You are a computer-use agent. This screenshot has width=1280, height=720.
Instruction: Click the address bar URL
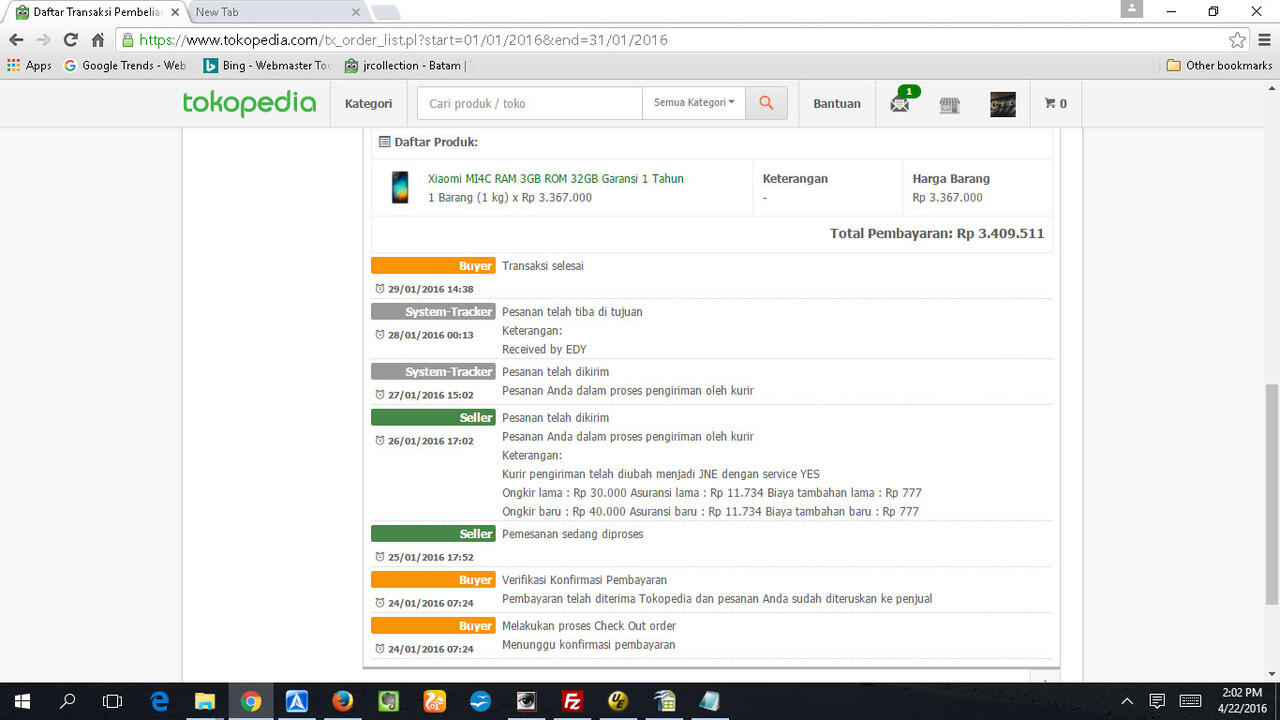tap(404, 40)
